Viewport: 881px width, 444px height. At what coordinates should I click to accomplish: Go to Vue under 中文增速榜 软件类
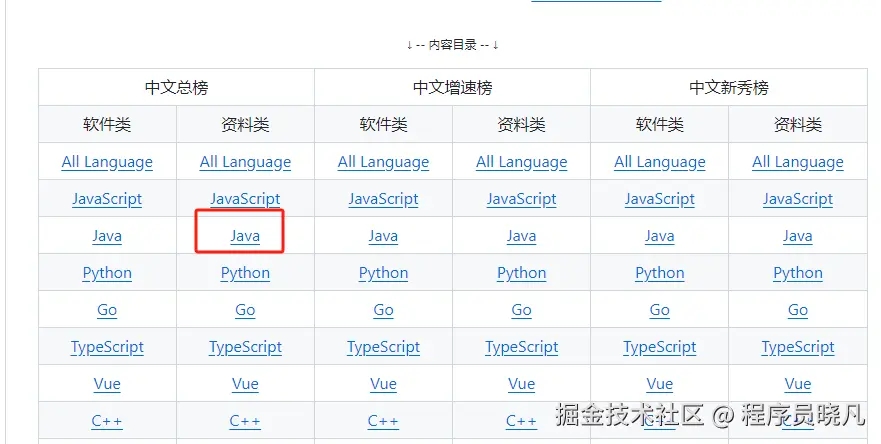click(383, 384)
